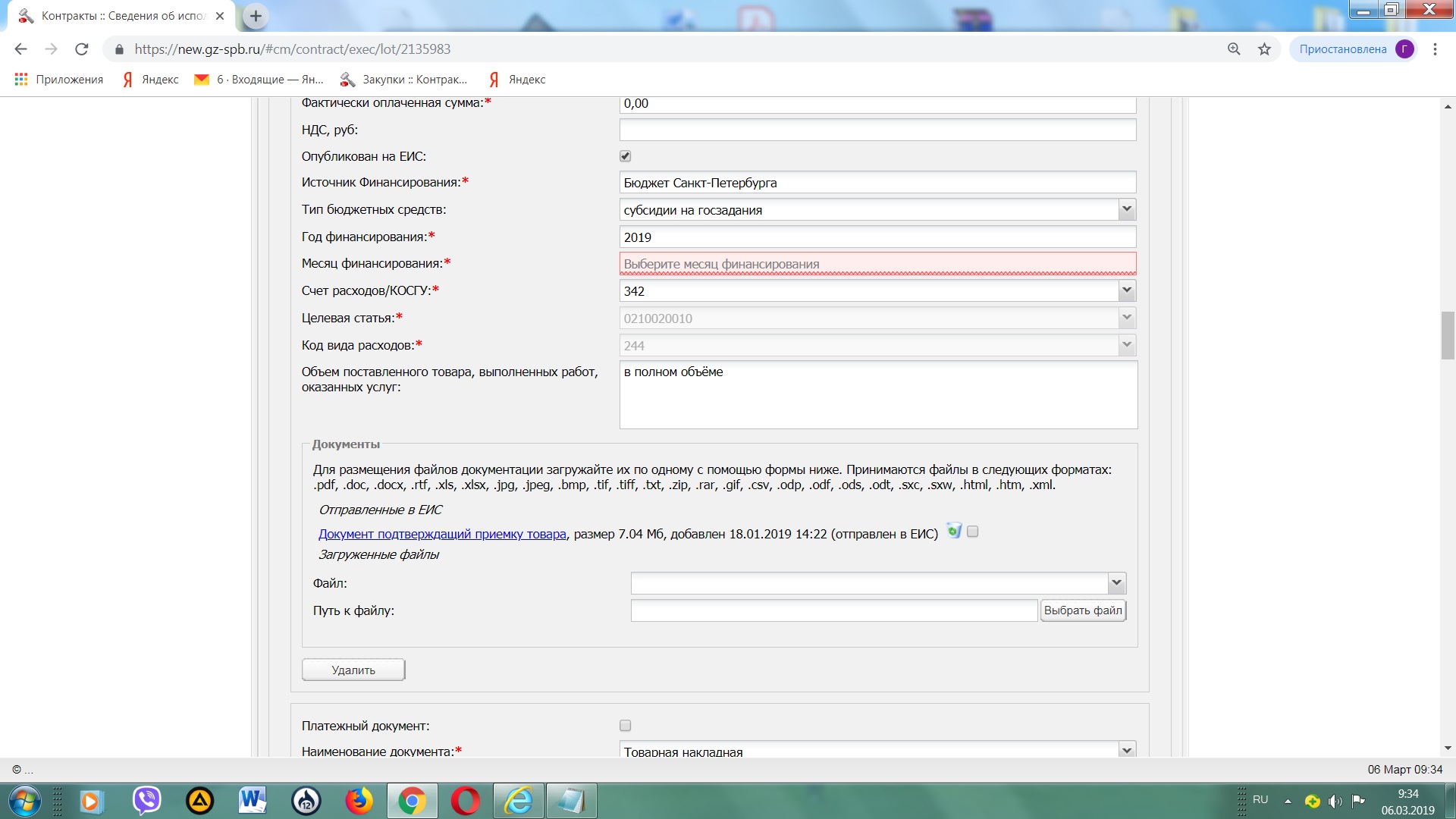Uncheck Опубликован на ЕИС checkbox
Screen dimensions: 1456x819
(x=625, y=156)
